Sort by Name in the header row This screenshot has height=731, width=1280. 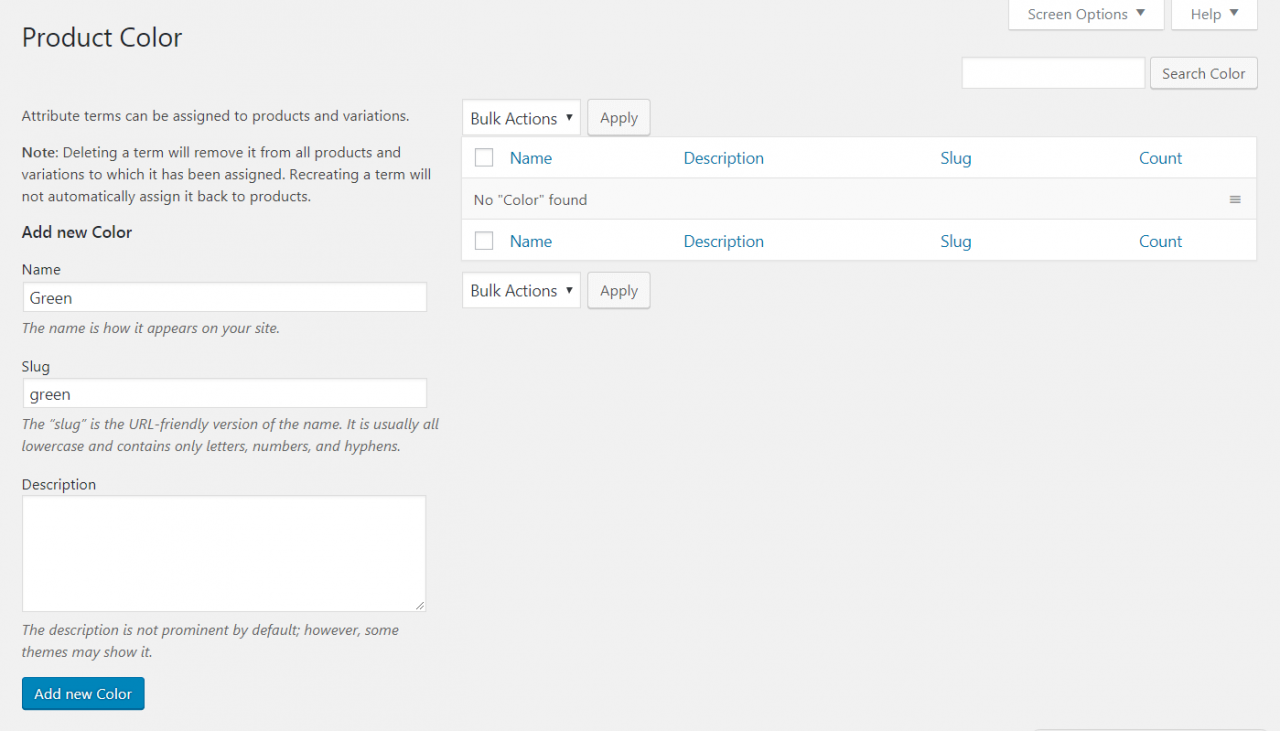coord(530,158)
